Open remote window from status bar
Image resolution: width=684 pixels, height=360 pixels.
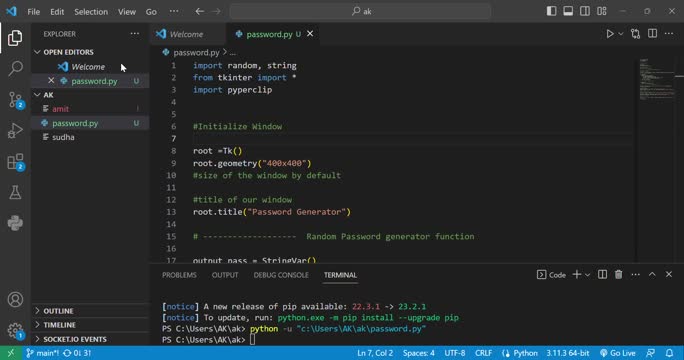pos(10,353)
